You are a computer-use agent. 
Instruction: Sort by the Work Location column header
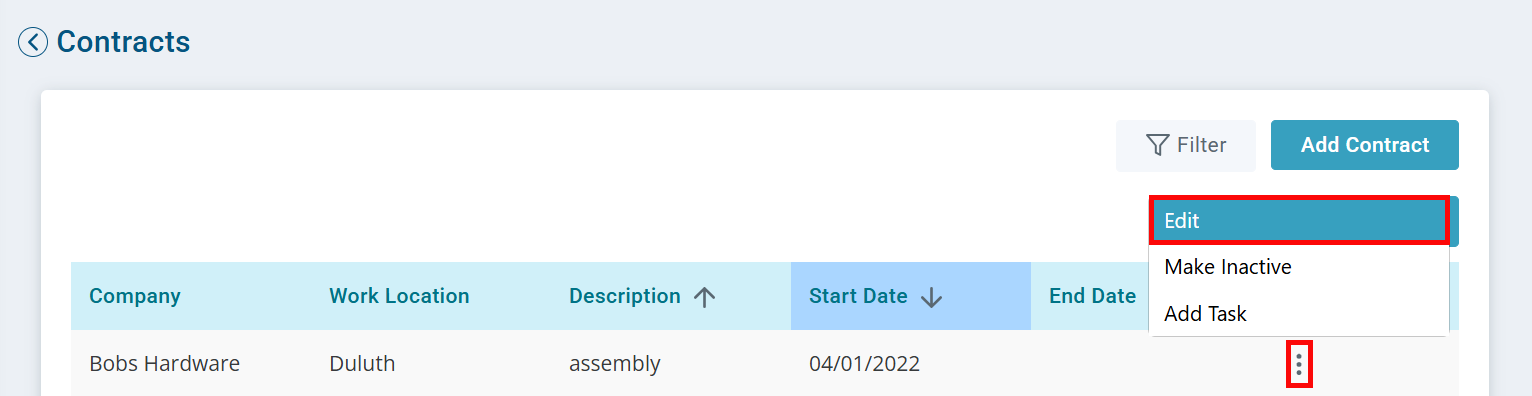[399, 296]
